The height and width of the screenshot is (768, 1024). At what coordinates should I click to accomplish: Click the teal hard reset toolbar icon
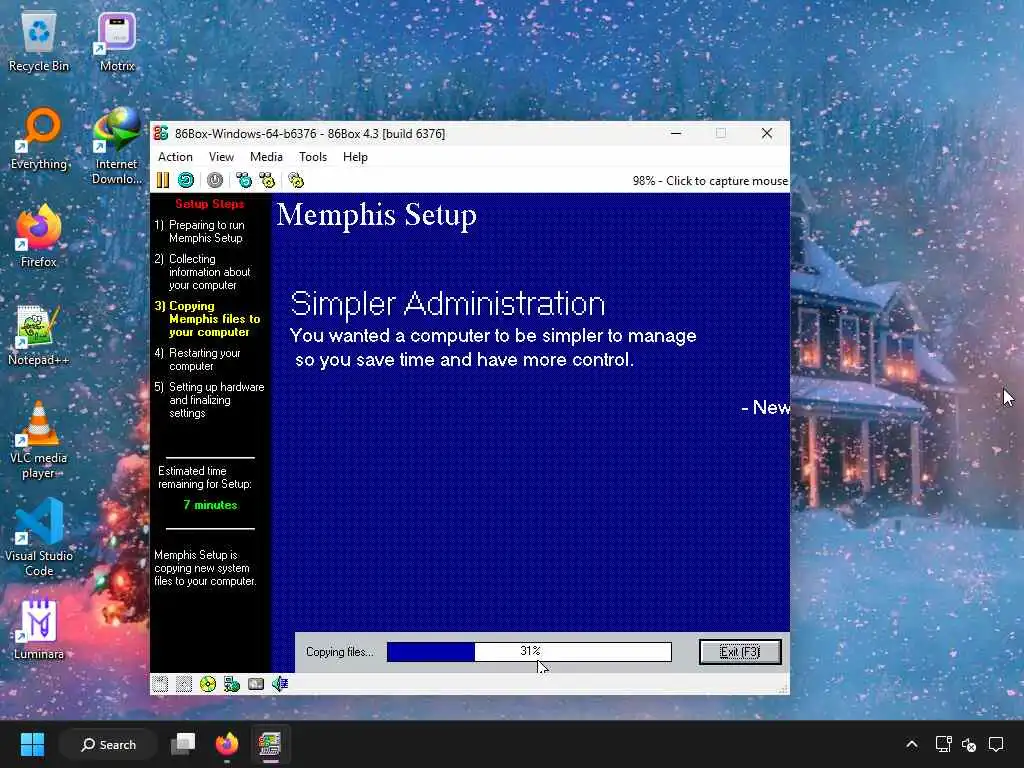pos(186,180)
